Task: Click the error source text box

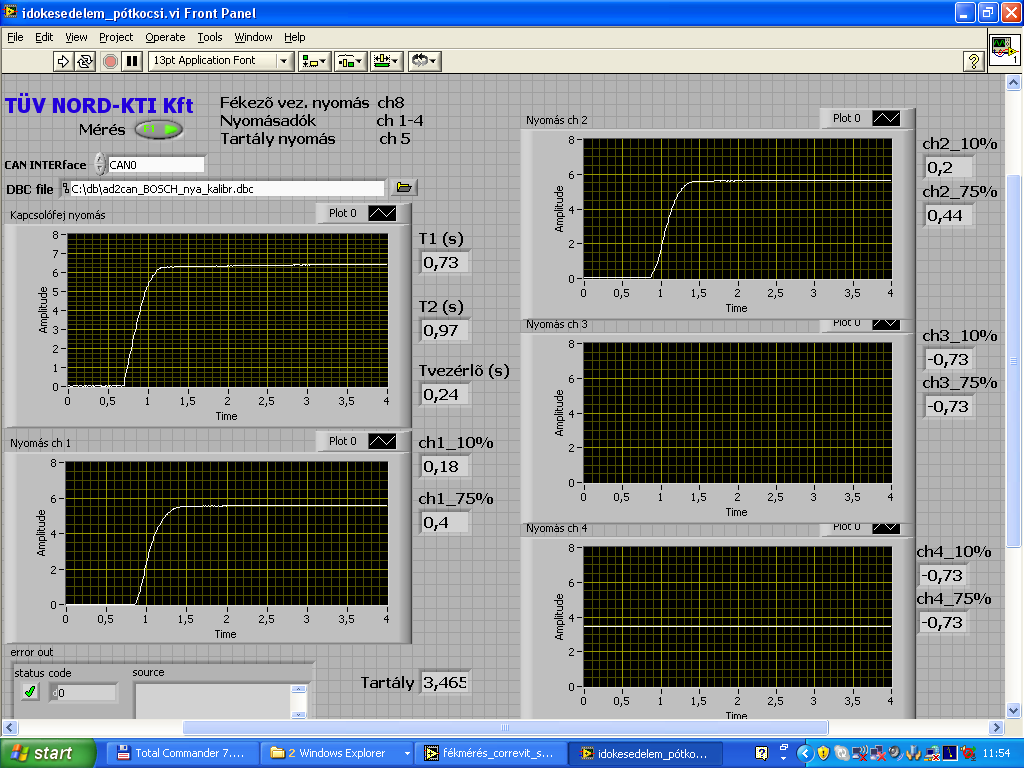Action: point(214,701)
